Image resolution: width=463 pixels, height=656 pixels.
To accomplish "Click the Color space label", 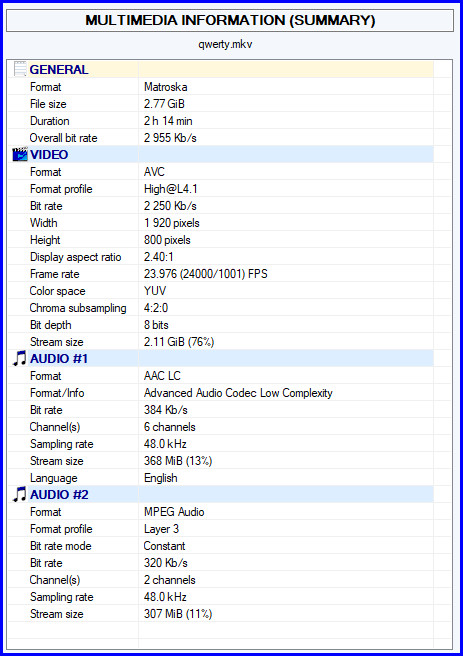I will tap(58, 291).
